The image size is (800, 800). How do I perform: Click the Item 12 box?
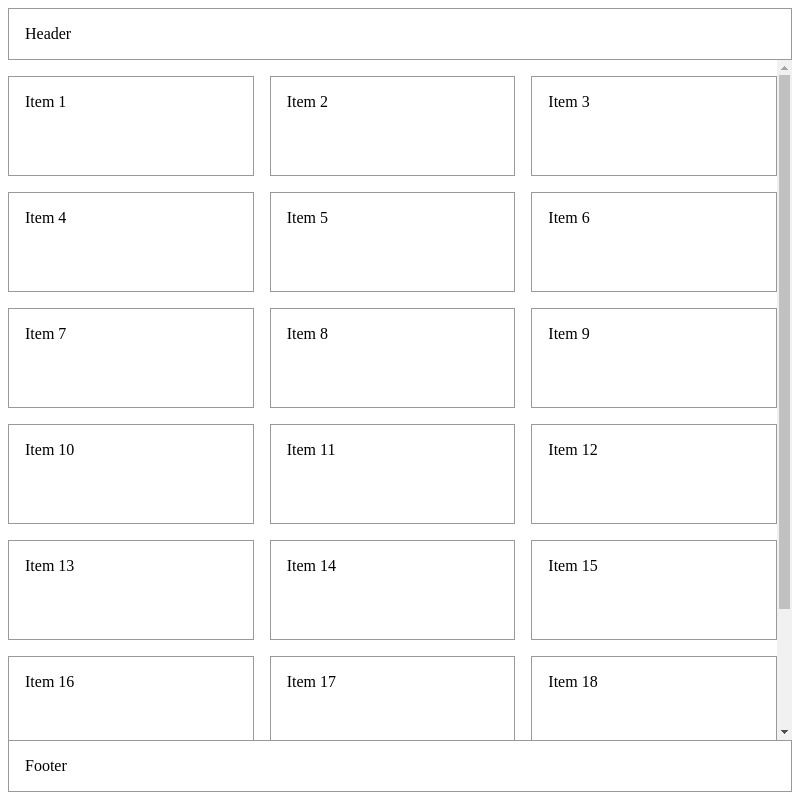coord(653,474)
